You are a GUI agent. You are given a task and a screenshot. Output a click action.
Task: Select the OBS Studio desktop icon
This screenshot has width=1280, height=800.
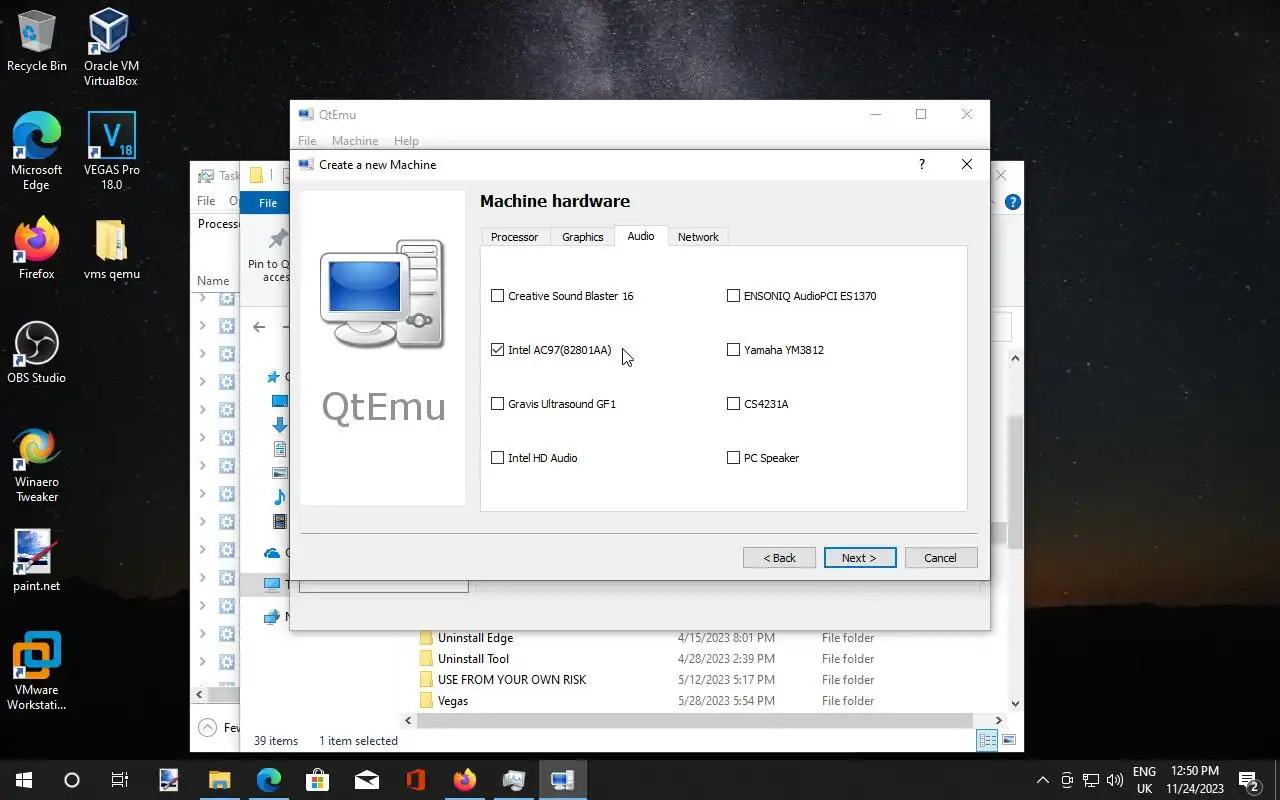click(x=37, y=352)
